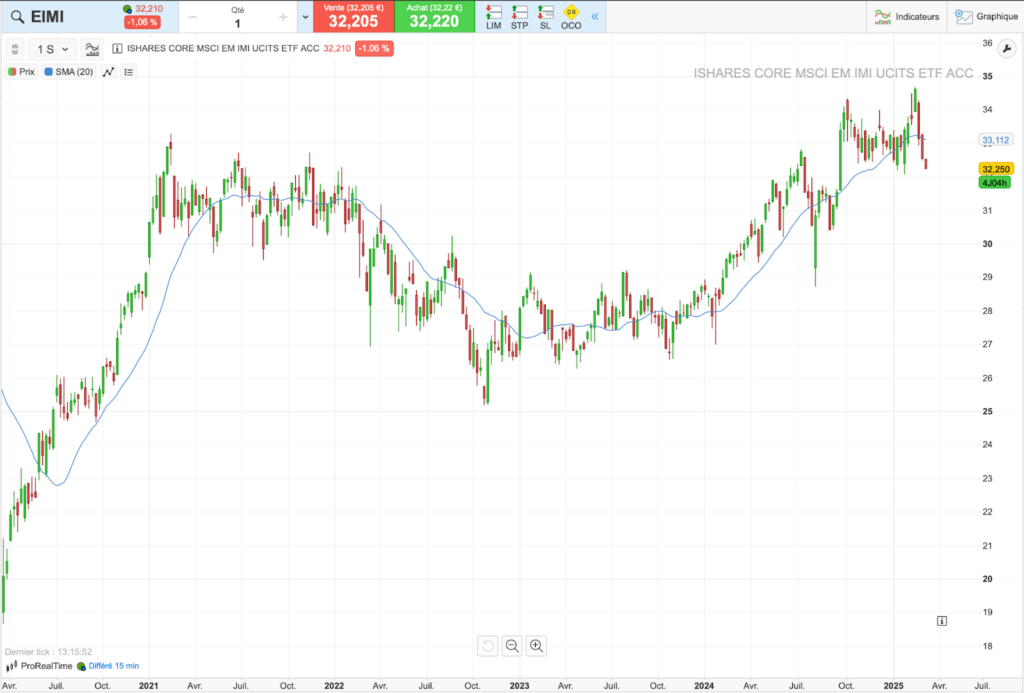1024x693 pixels.
Task: Collapse order panel with the double chevron
Action: tap(595, 16)
